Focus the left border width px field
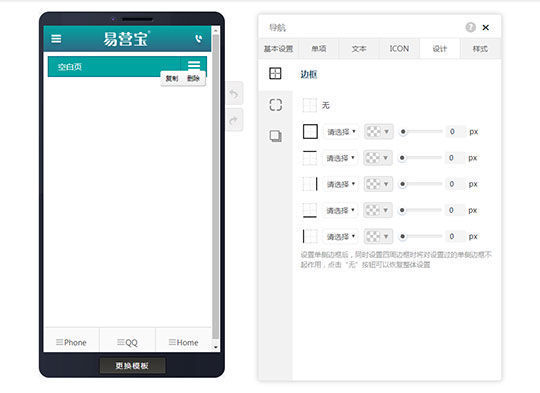 pos(454,236)
